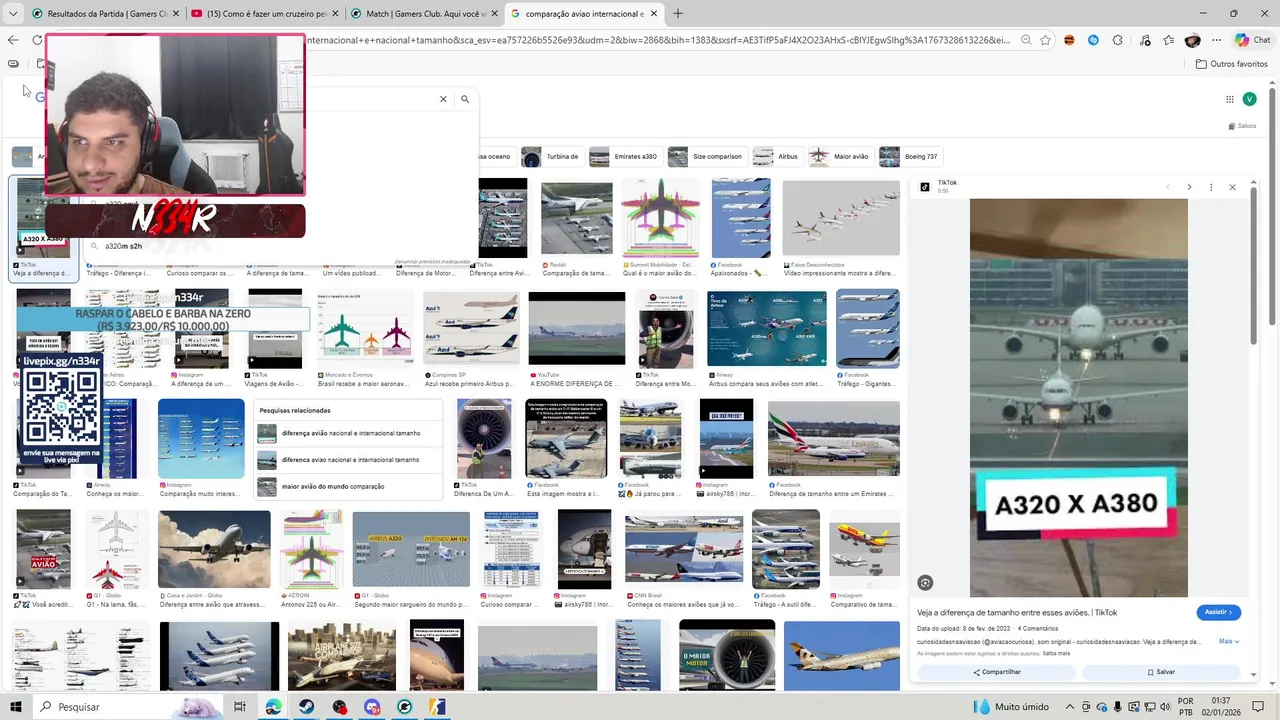Screen dimensions: 1280x720
Task: Open the colorful overlapping planes thumbnail in the top row
Action: tap(660, 218)
